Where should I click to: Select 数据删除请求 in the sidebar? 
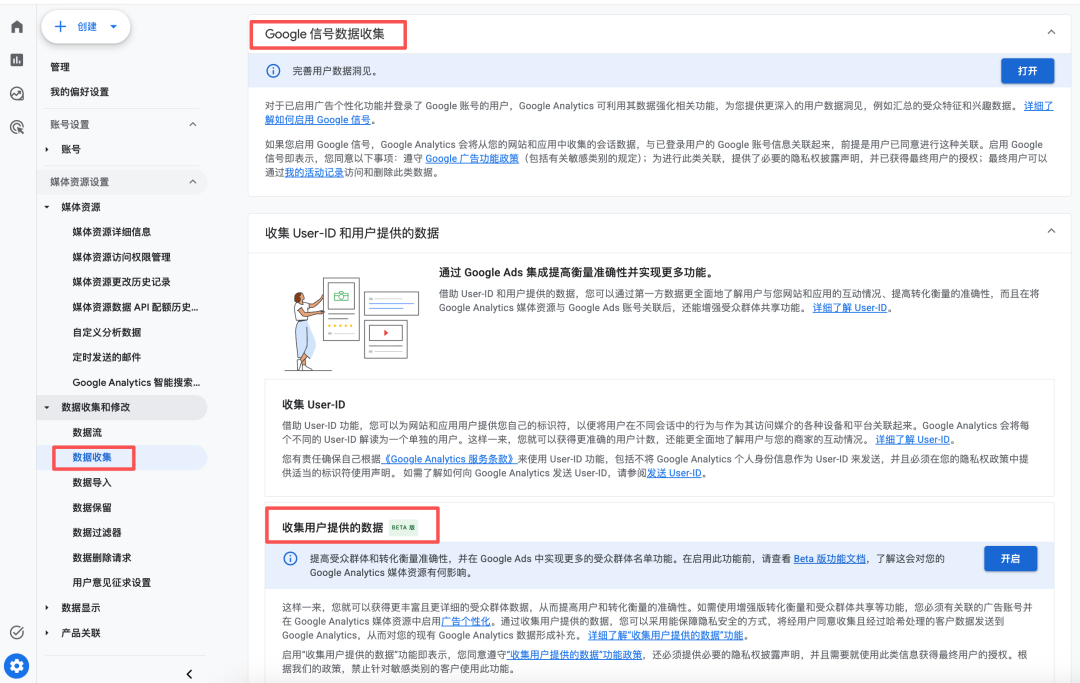click(101, 558)
